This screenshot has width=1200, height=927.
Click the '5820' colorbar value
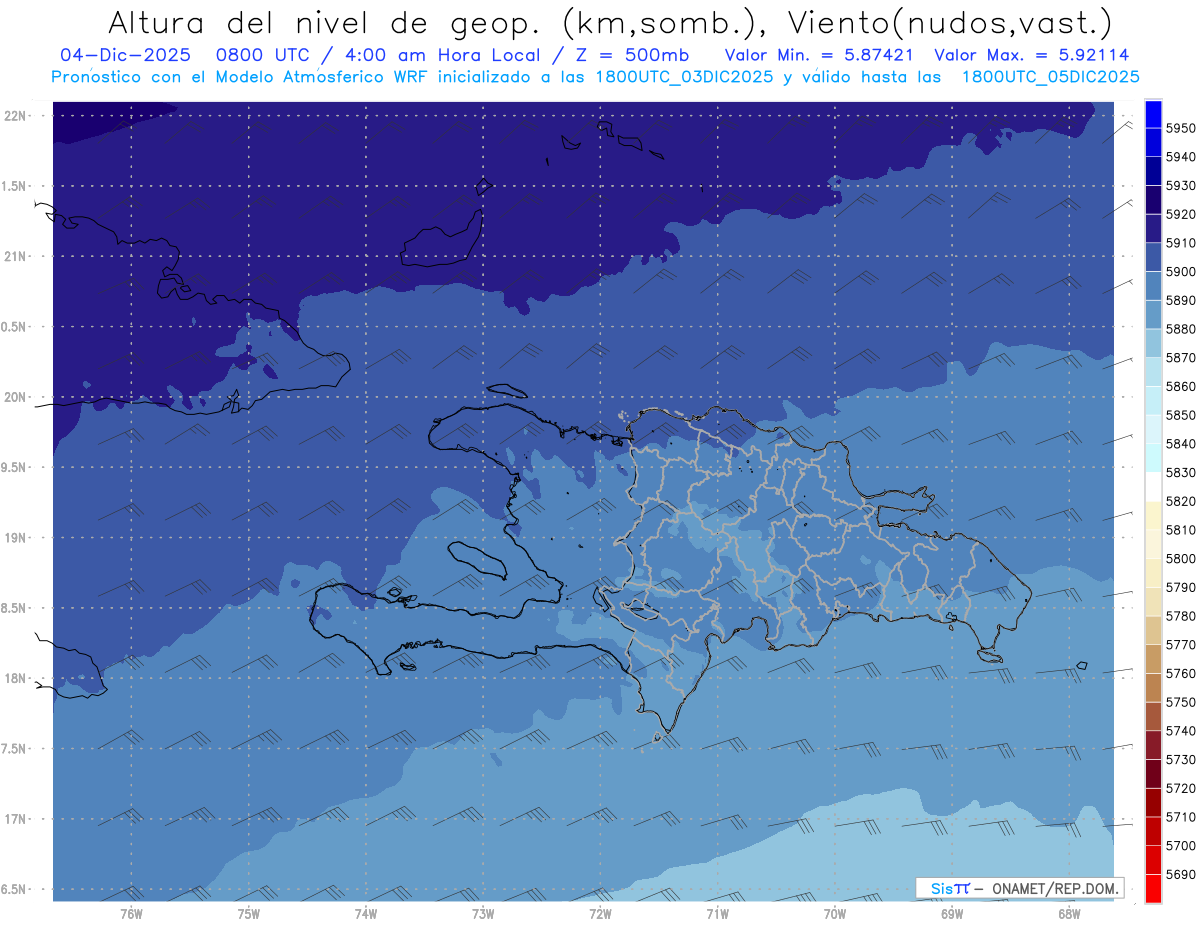(x=1181, y=501)
